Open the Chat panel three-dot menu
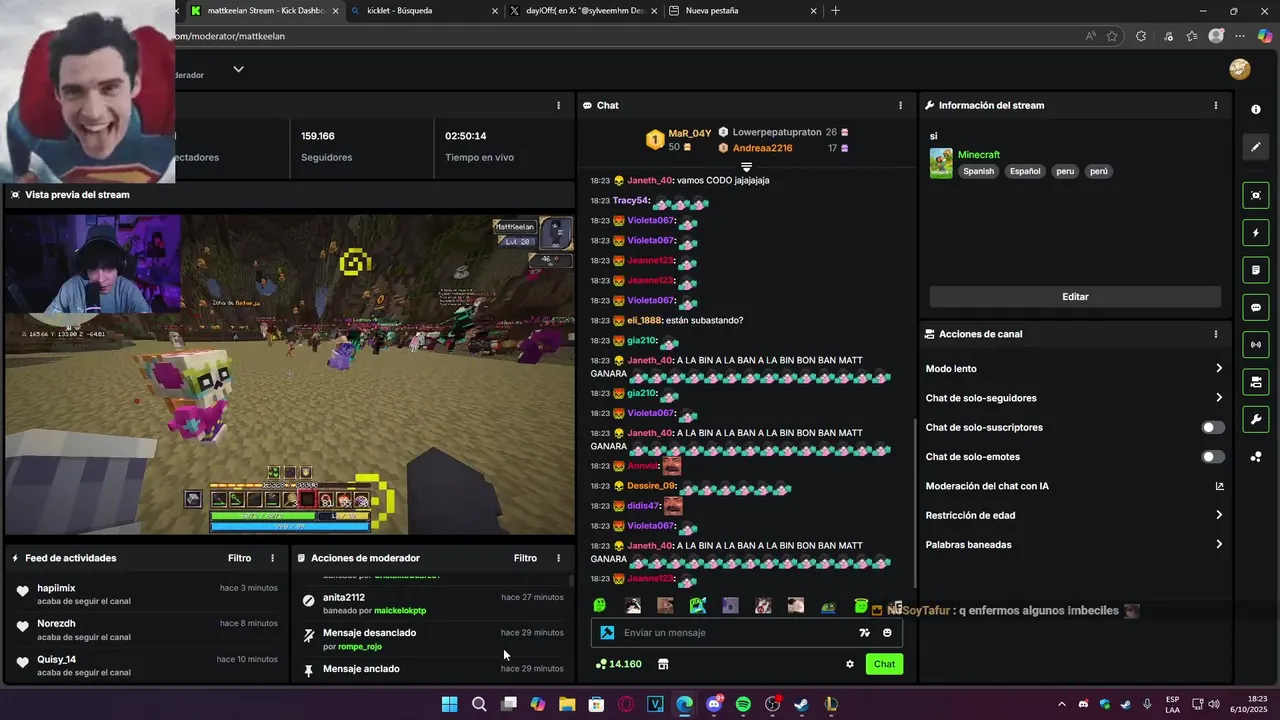Screen dimensions: 1280x720 900,105
